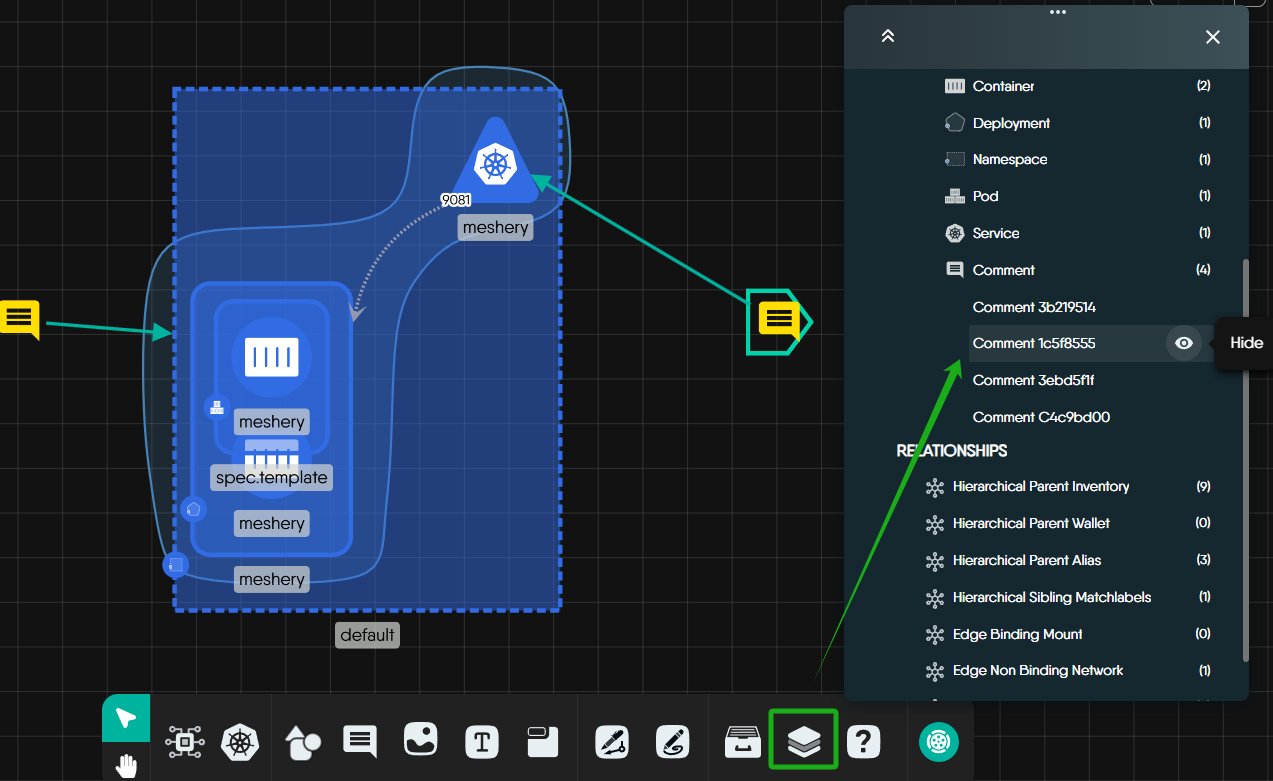Click the Pen drawing tool
The height and width of the screenshot is (781, 1273).
(611, 742)
